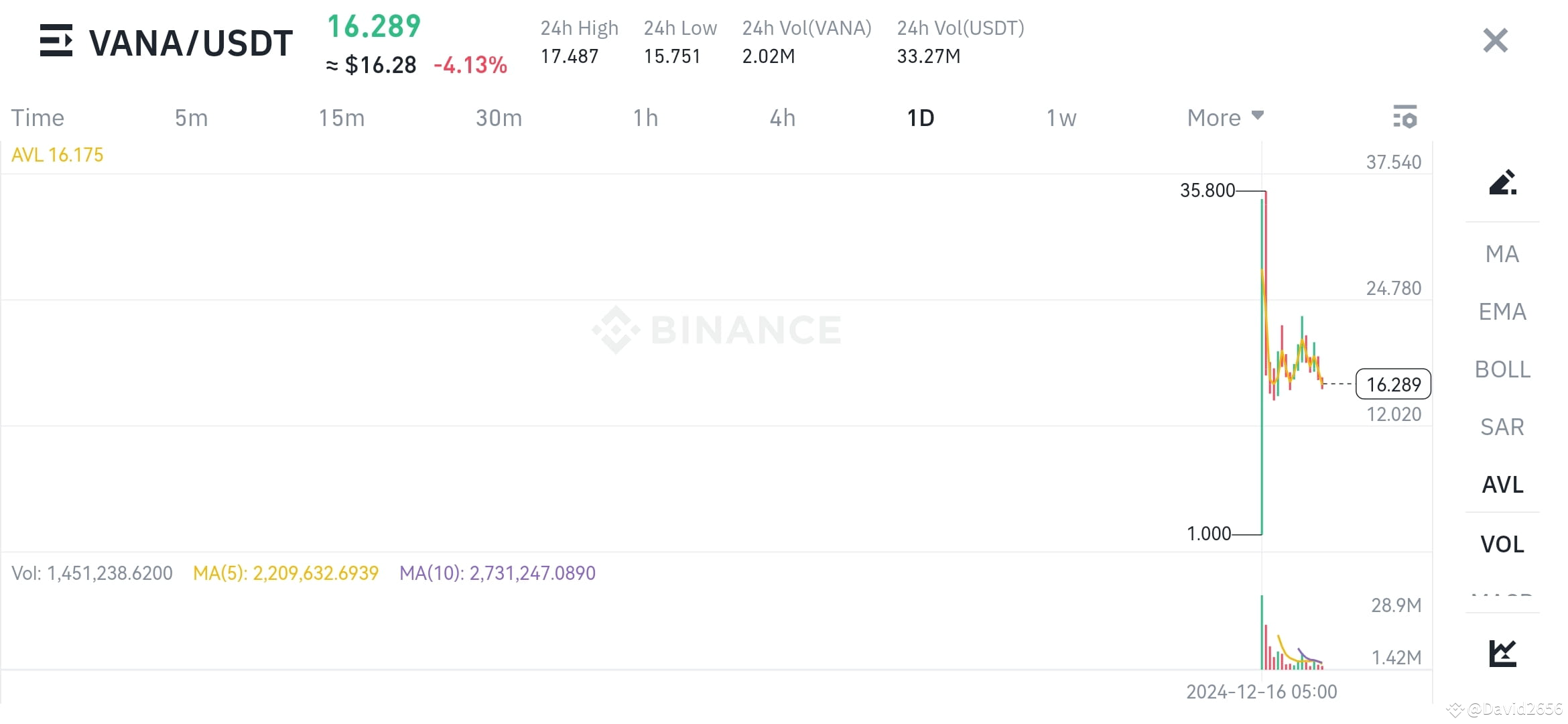Open the chart display settings icon
Screen dimensions: 1568x724
tap(1405, 117)
